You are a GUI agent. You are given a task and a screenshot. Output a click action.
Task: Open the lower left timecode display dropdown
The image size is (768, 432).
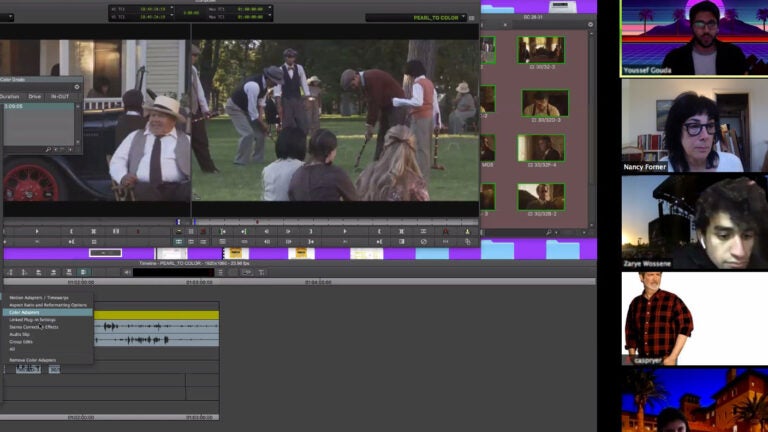click(x=171, y=17)
